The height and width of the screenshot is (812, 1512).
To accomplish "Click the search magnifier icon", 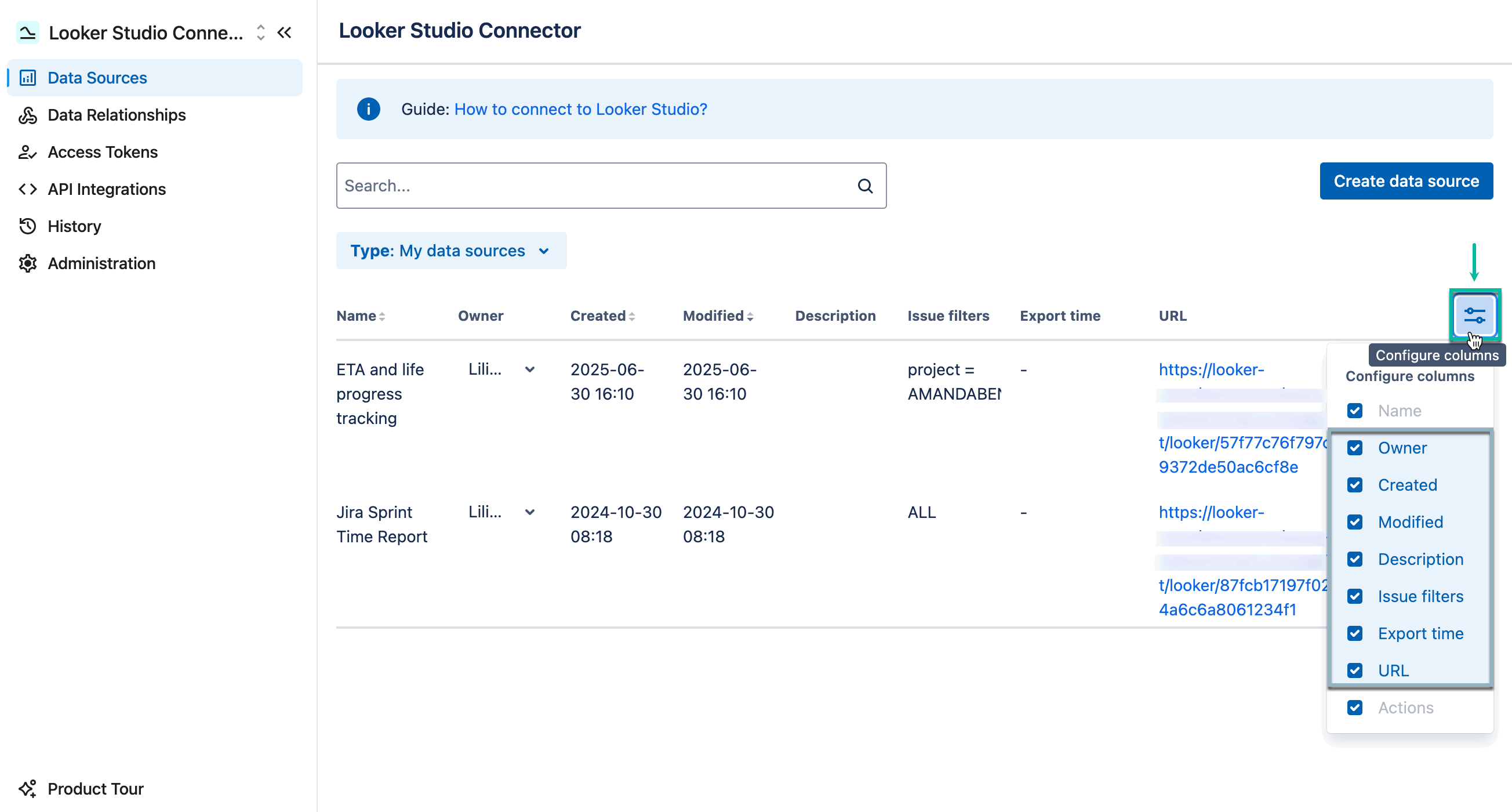I will pos(865,186).
